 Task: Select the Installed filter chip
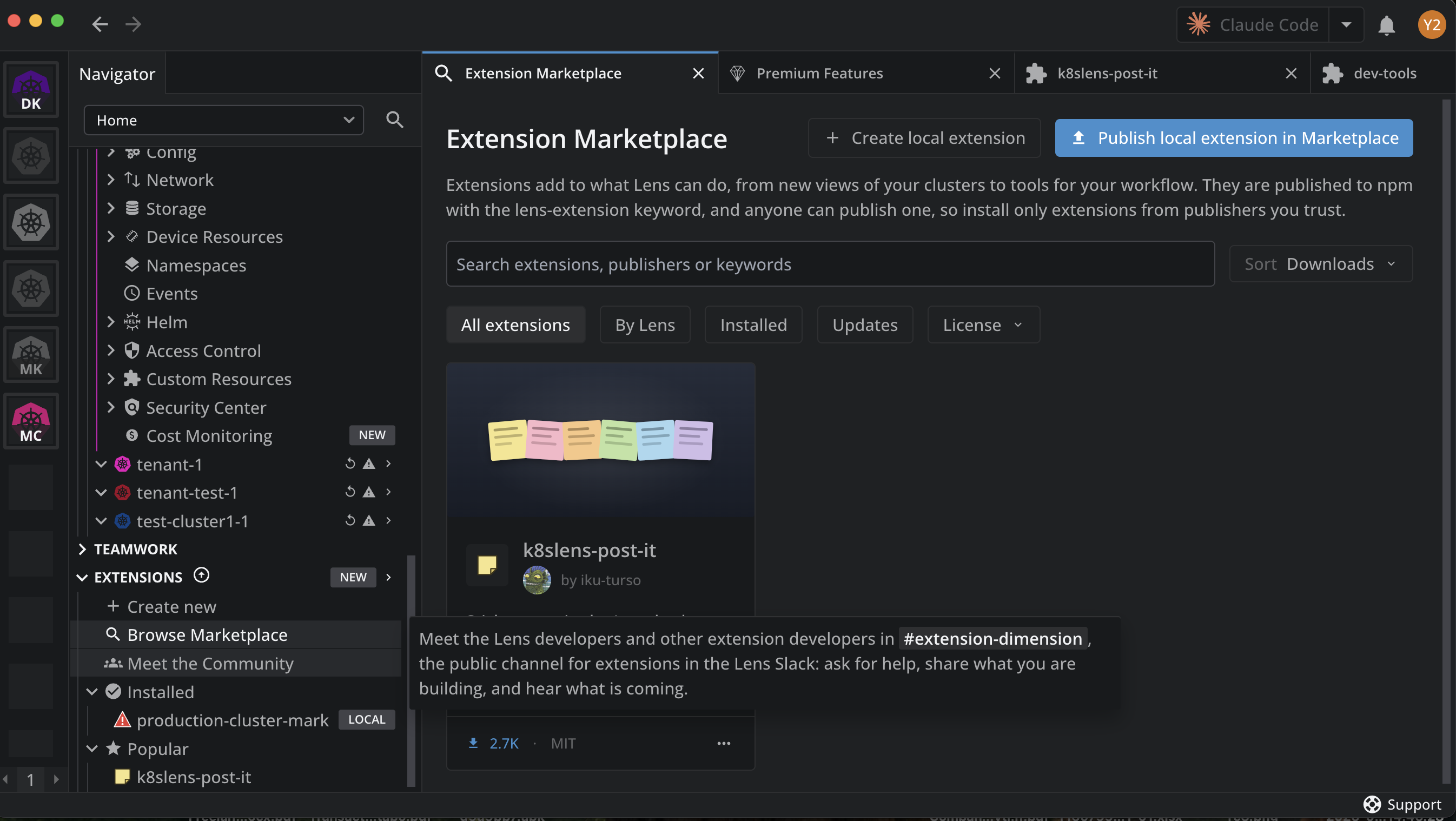click(753, 325)
